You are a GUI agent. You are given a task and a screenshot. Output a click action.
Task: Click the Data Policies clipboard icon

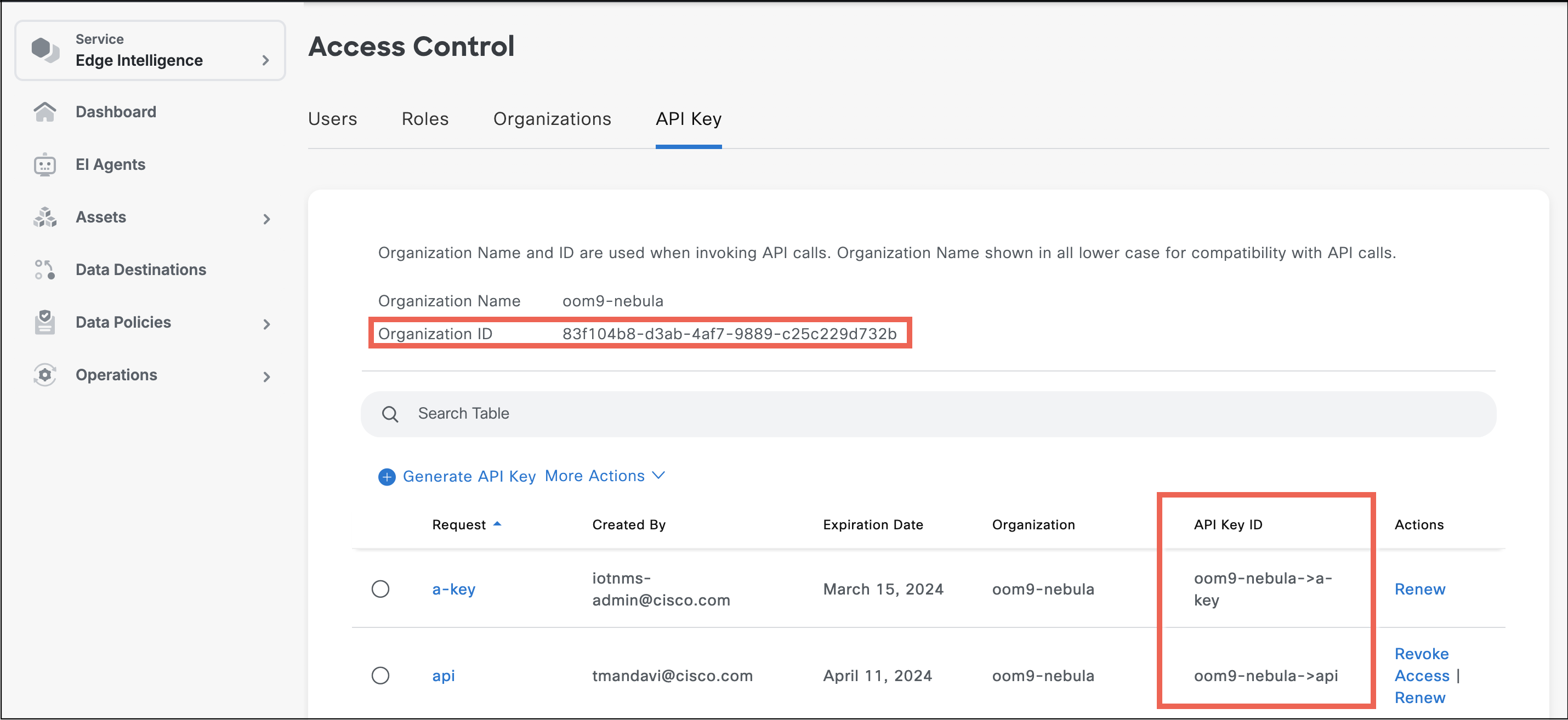(x=44, y=322)
